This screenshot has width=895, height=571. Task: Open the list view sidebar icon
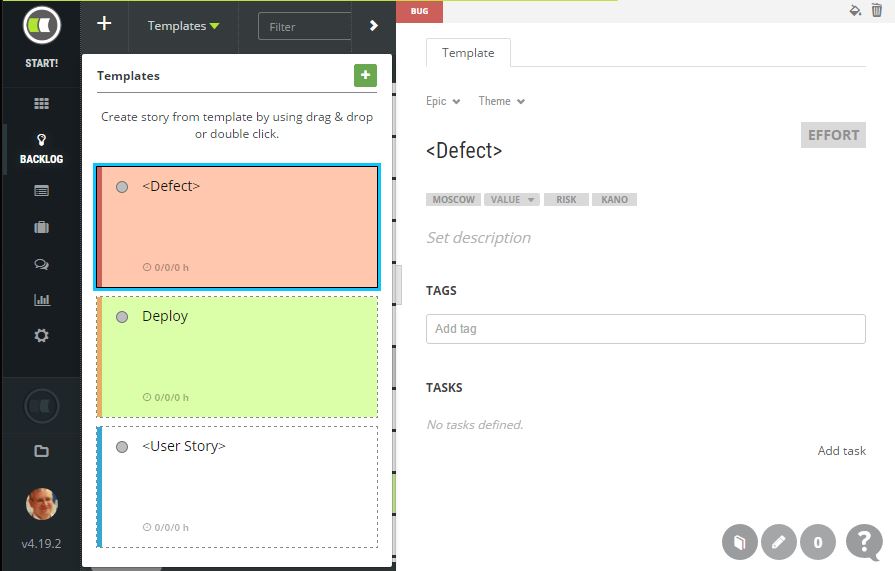pyautogui.click(x=42, y=191)
